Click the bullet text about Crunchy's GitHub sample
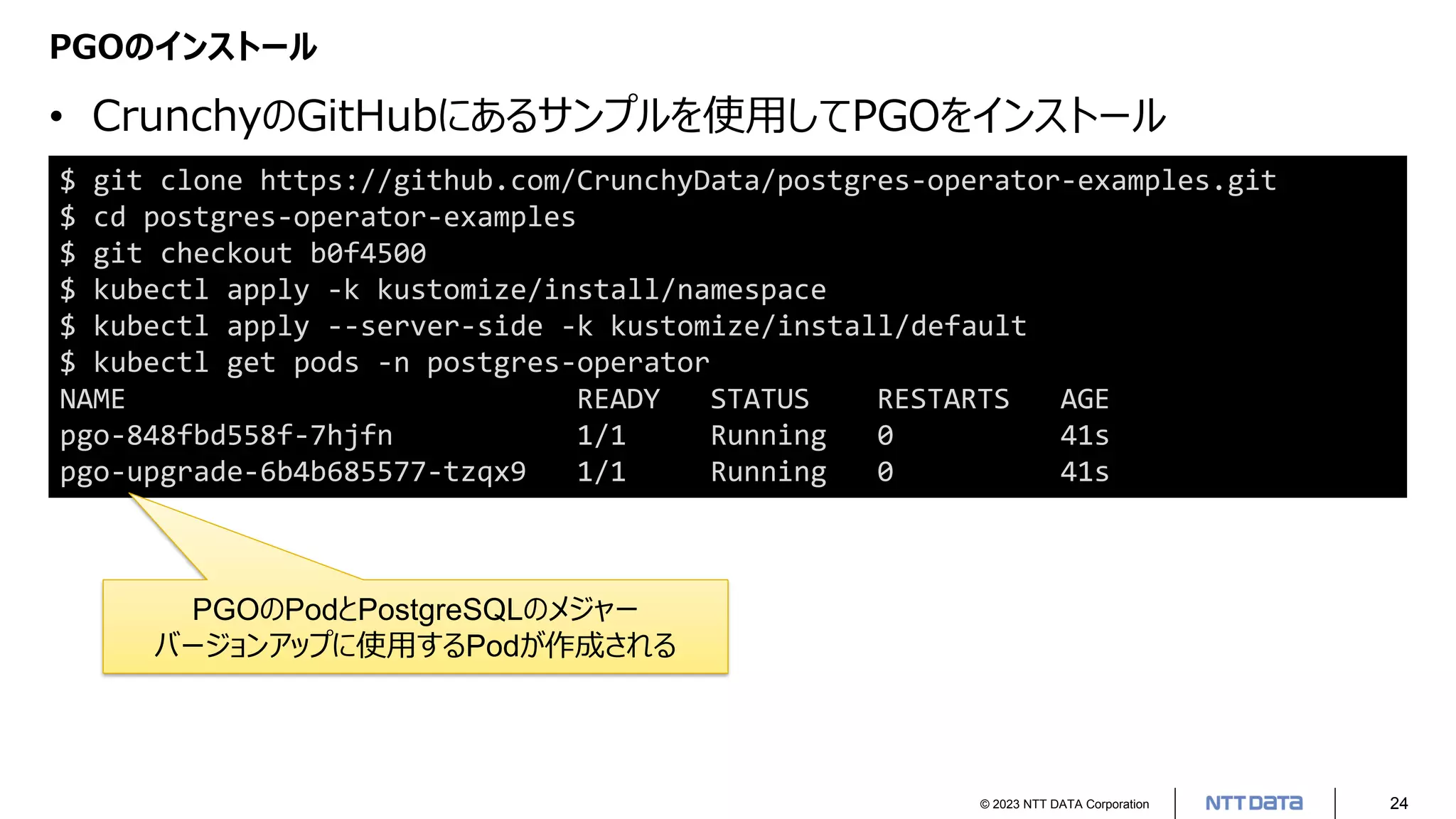Image resolution: width=1456 pixels, height=819 pixels. [x=628, y=116]
